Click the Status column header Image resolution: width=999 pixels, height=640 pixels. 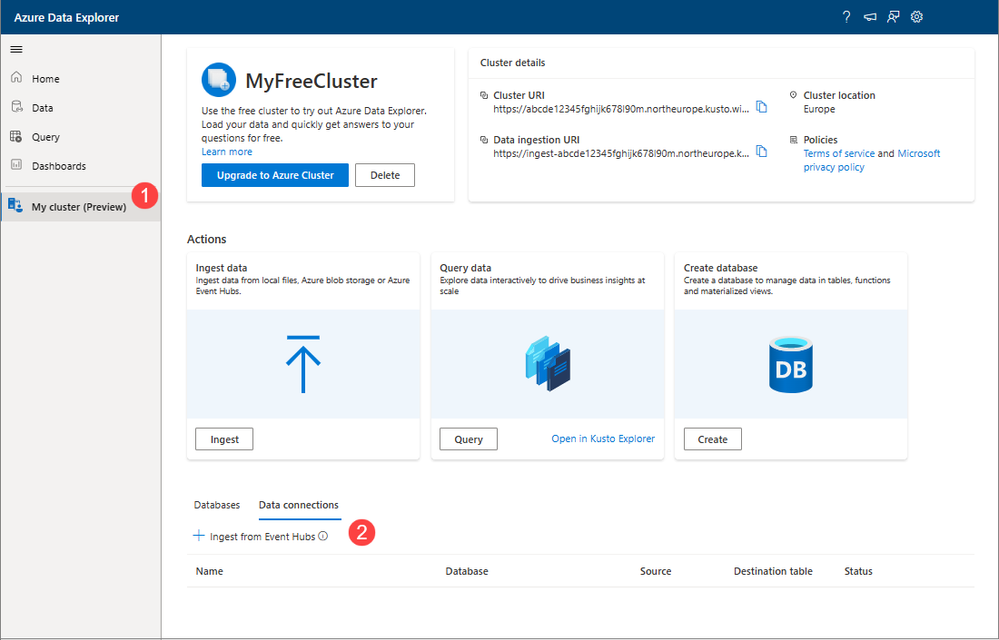(x=858, y=571)
